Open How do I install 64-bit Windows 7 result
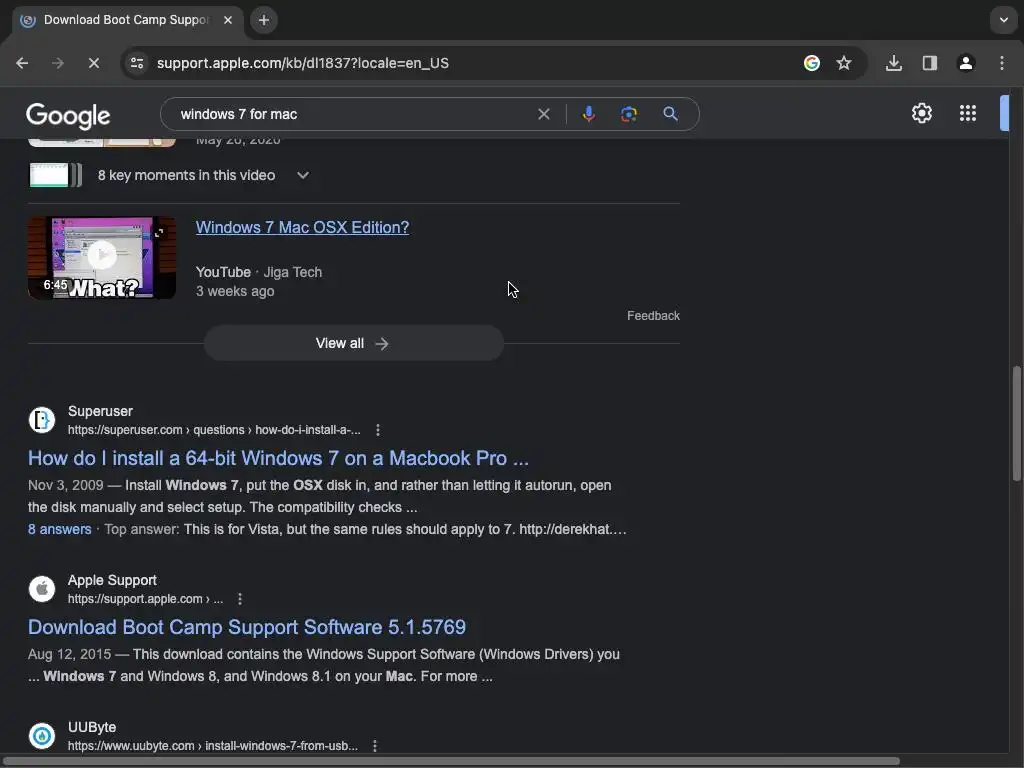This screenshot has width=1024, height=768. (278, 458)
